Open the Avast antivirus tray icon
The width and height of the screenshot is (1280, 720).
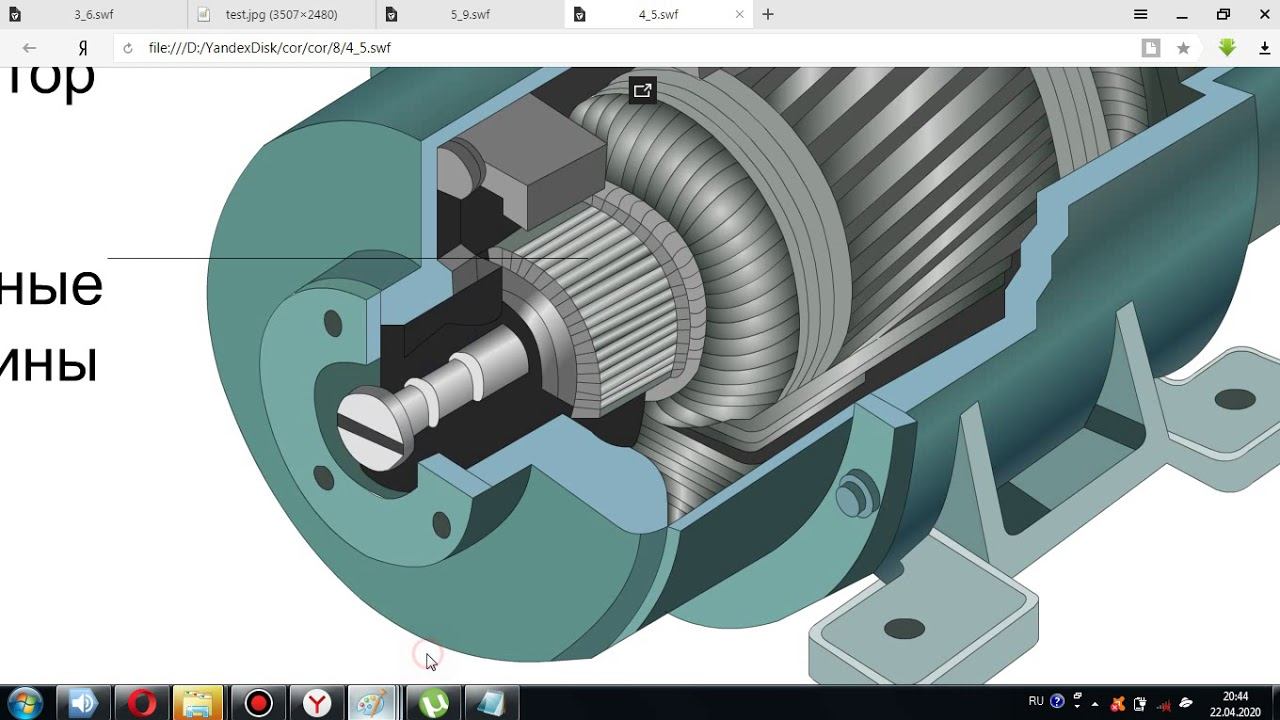click(x=1118, y=703)
